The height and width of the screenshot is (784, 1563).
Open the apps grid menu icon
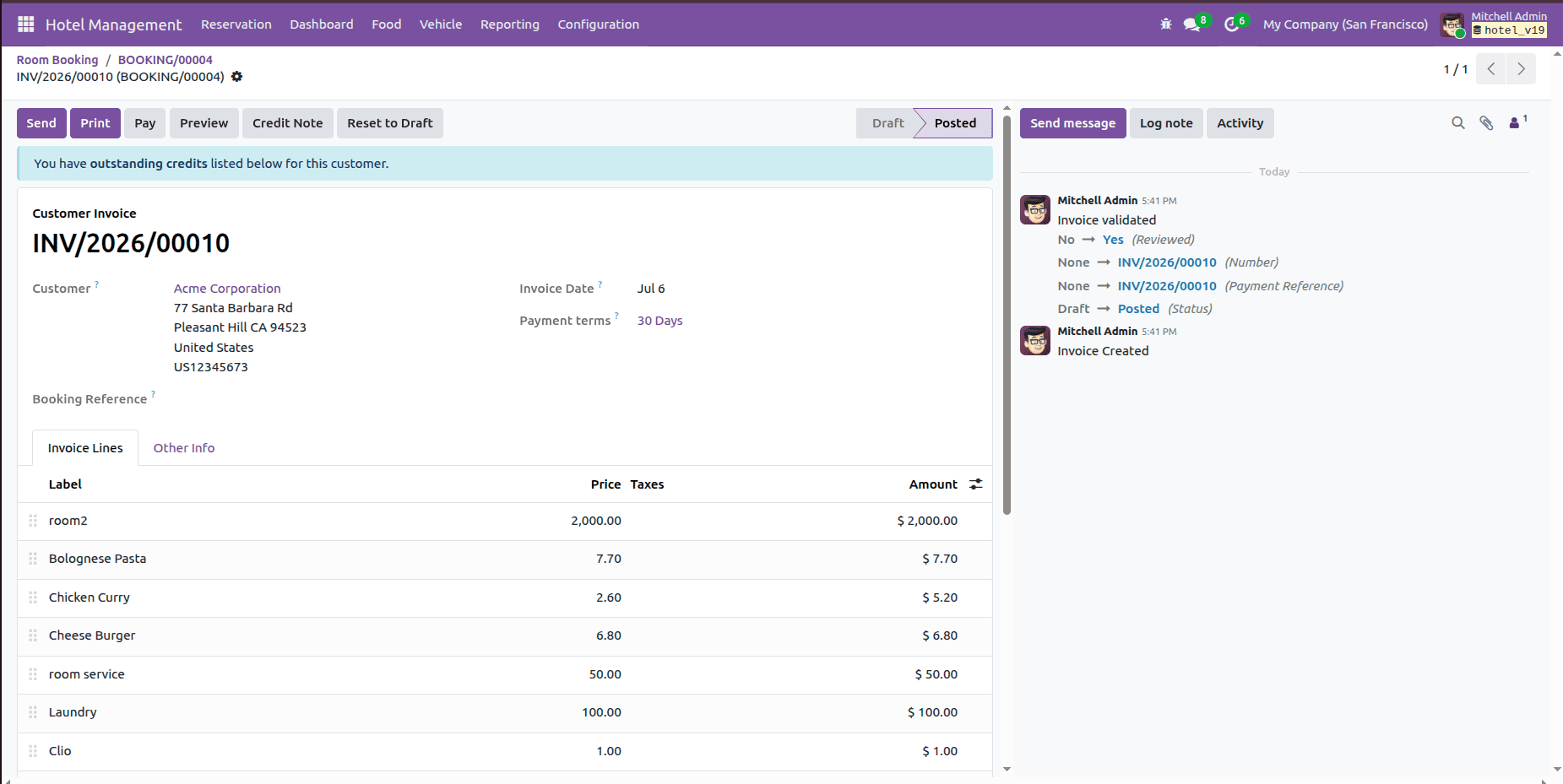click(25, 24)
